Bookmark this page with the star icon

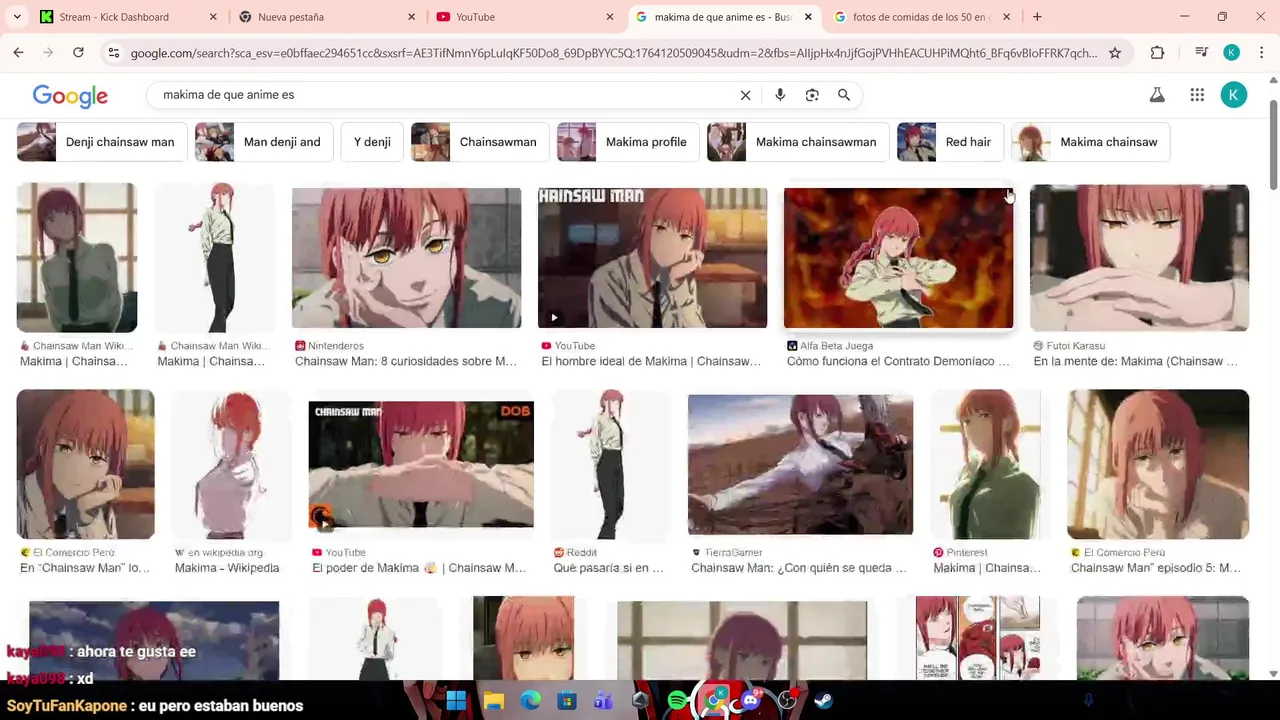(1115, 53)
